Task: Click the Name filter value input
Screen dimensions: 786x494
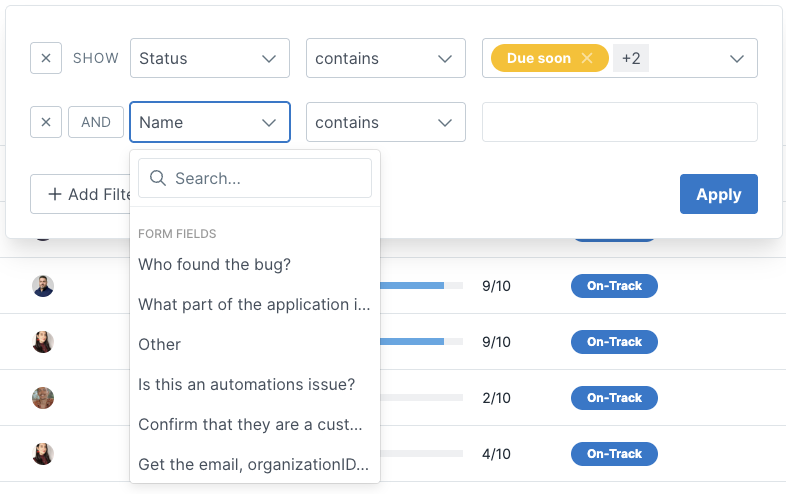Action: 620,122
